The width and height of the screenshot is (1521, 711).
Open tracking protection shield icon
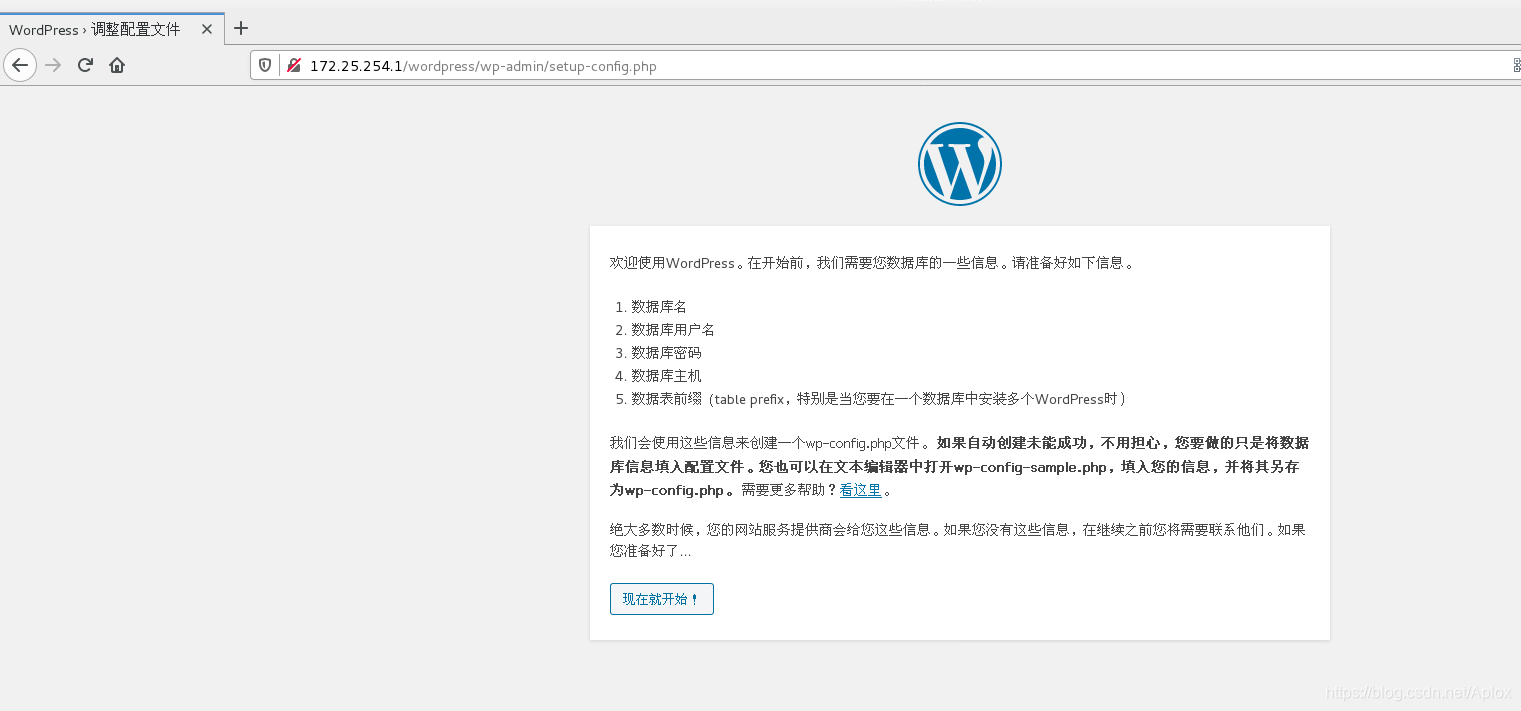coord(265,65)
